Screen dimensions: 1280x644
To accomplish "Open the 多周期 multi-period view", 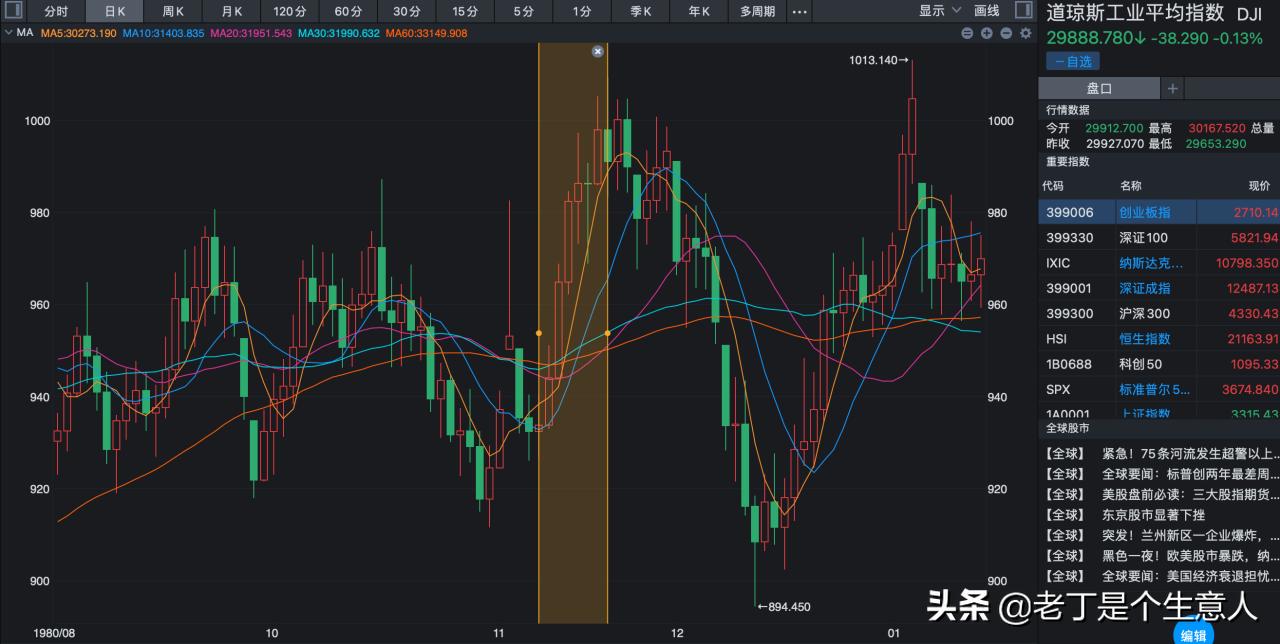I will click(757, 11).
